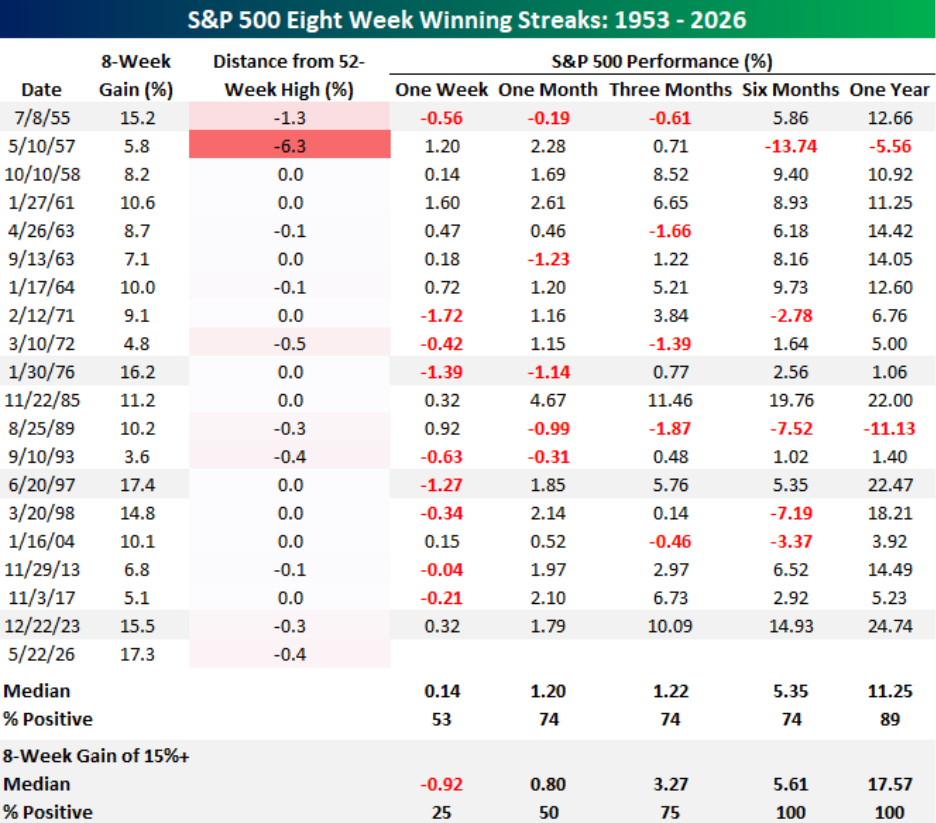Click the '% Positive' value '75'
The width and height of the screenshot is (936, 823).
670,812
